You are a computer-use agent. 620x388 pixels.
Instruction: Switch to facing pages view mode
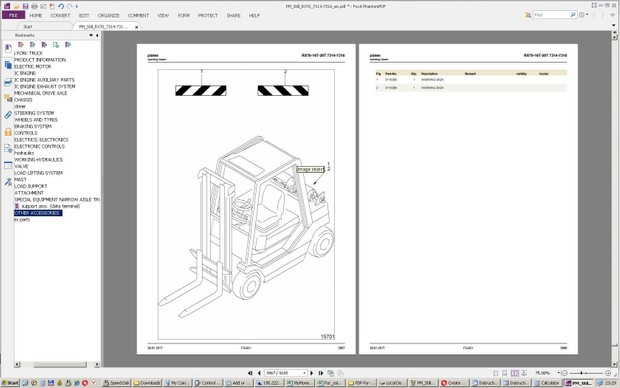point(514,373)
